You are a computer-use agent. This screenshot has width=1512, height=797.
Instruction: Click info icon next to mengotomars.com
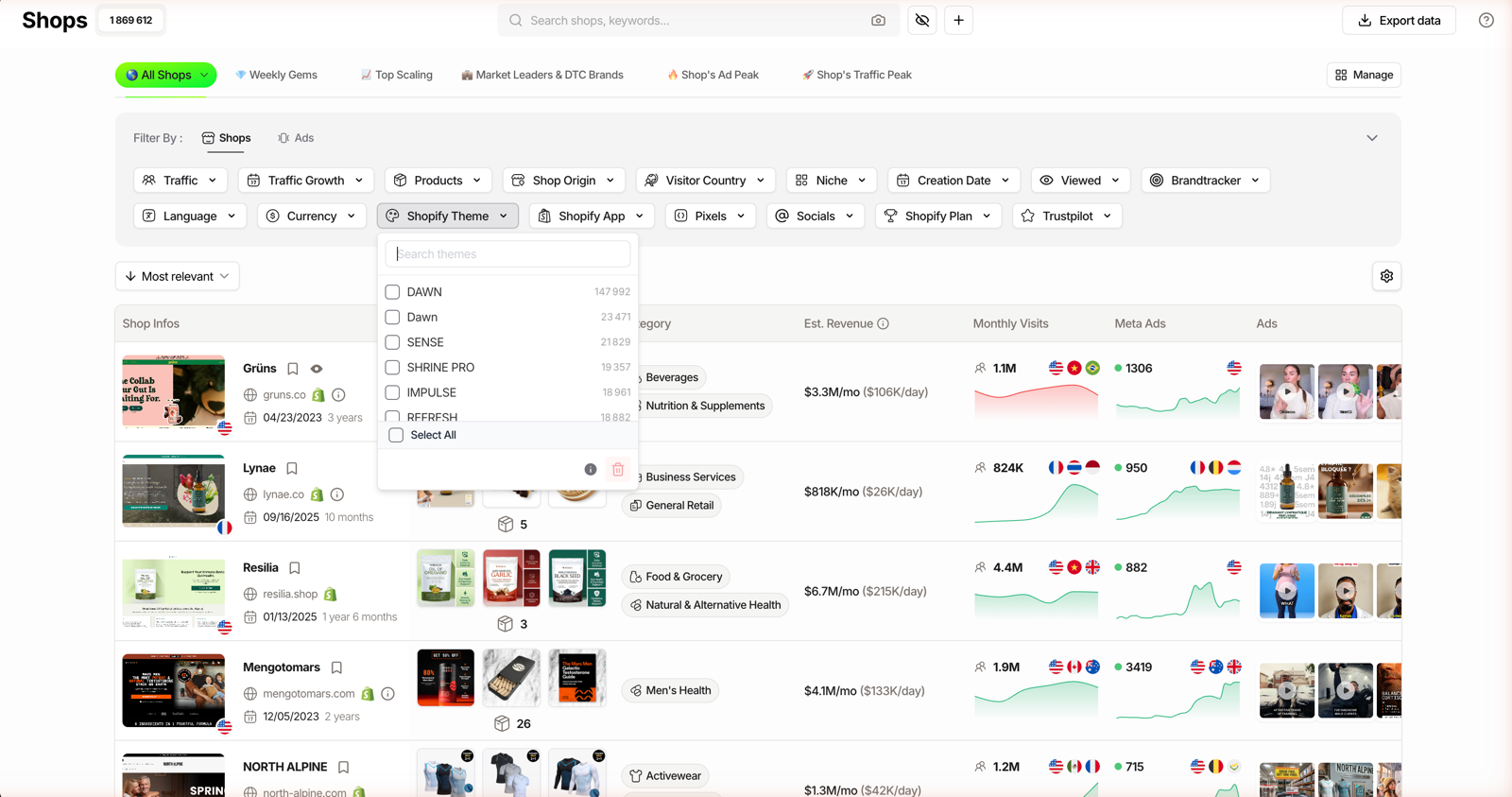click(387, 694)
